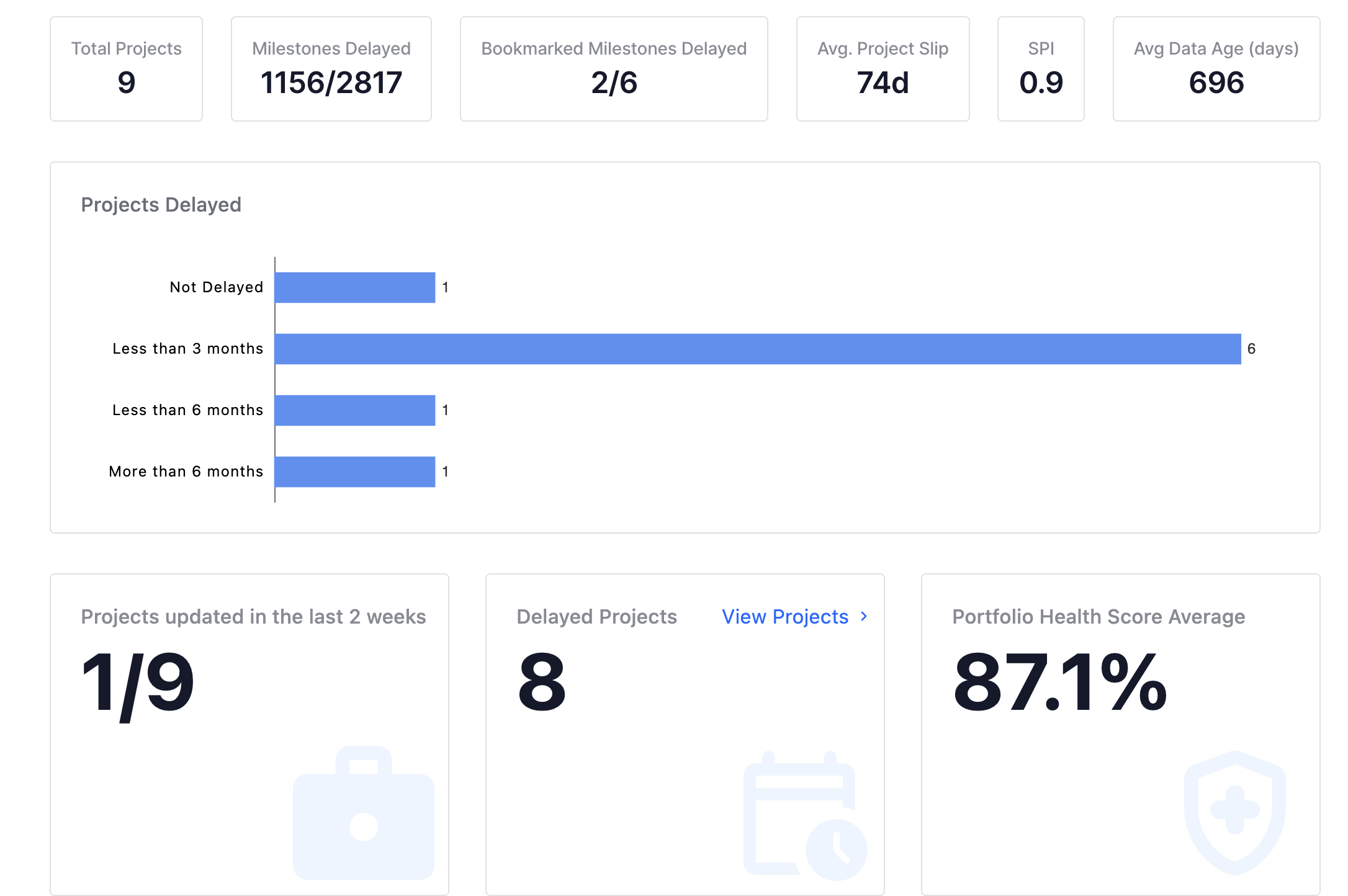Click the Less than 3 months axis label

click(187, 349)
